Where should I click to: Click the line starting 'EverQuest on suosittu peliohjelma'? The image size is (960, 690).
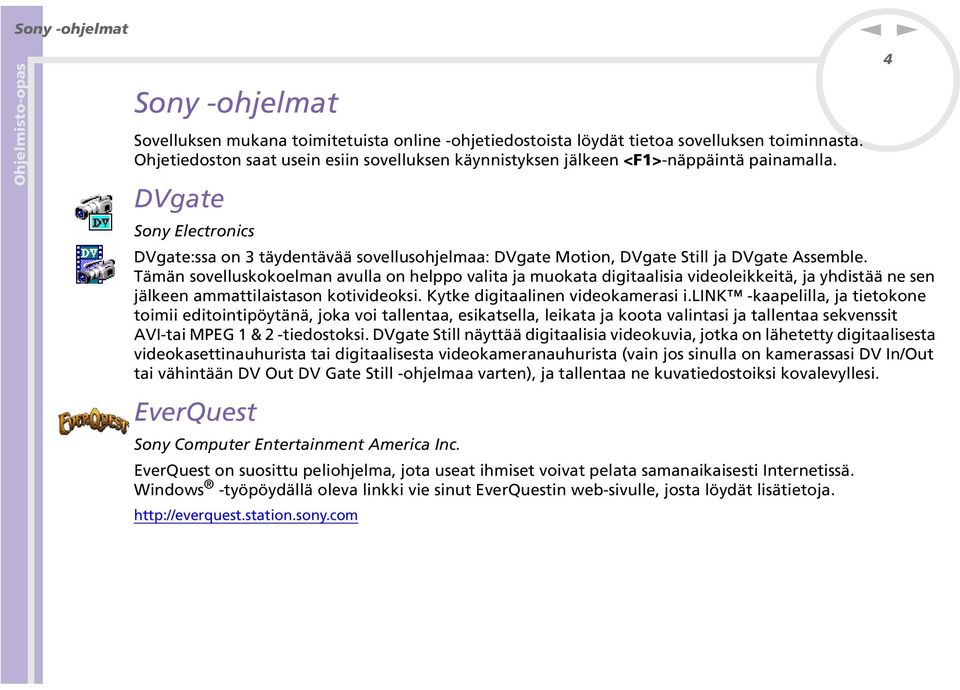(494, 470)
